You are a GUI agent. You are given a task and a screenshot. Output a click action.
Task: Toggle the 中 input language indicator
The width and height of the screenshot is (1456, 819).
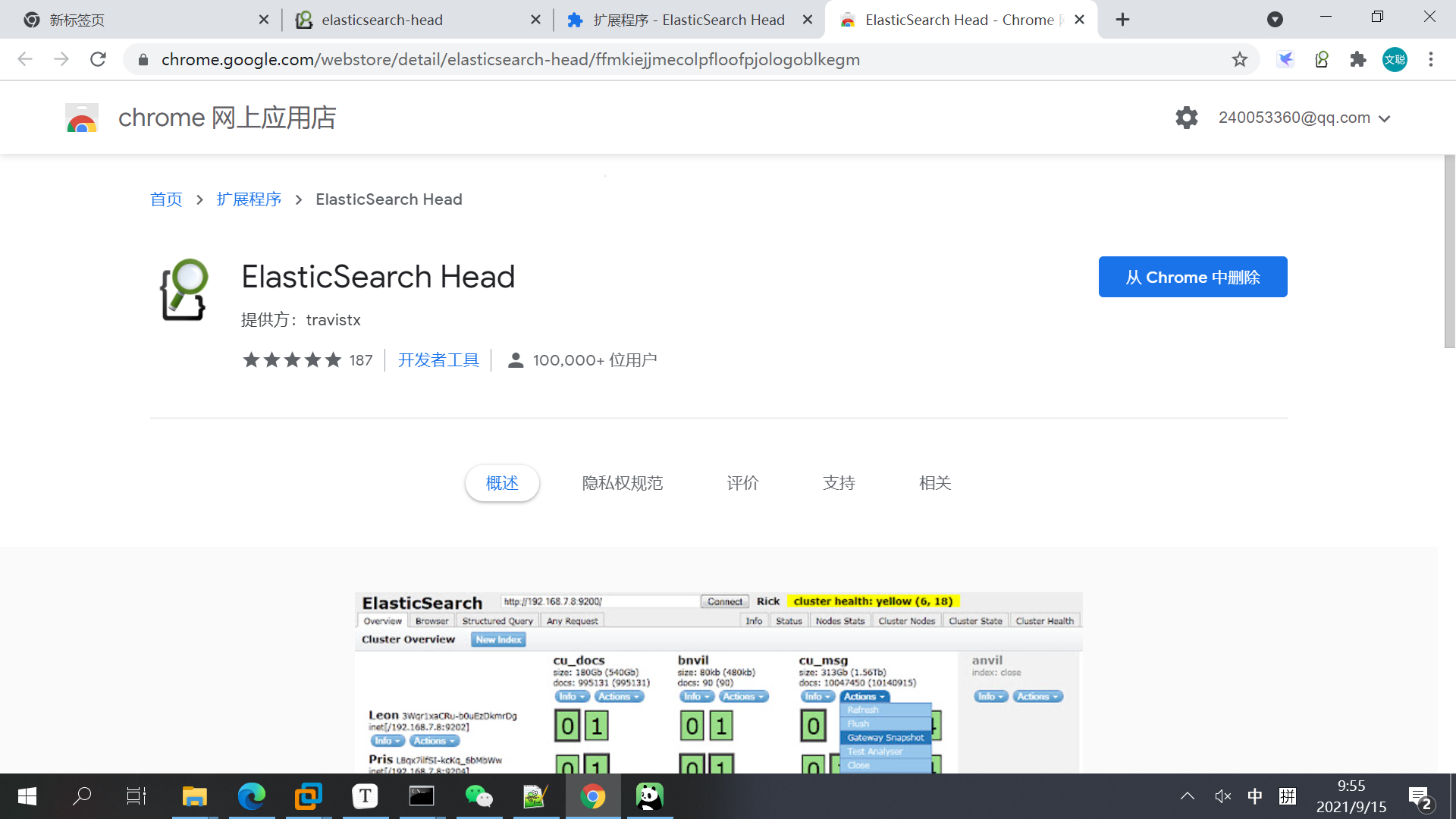[1255, 796]
